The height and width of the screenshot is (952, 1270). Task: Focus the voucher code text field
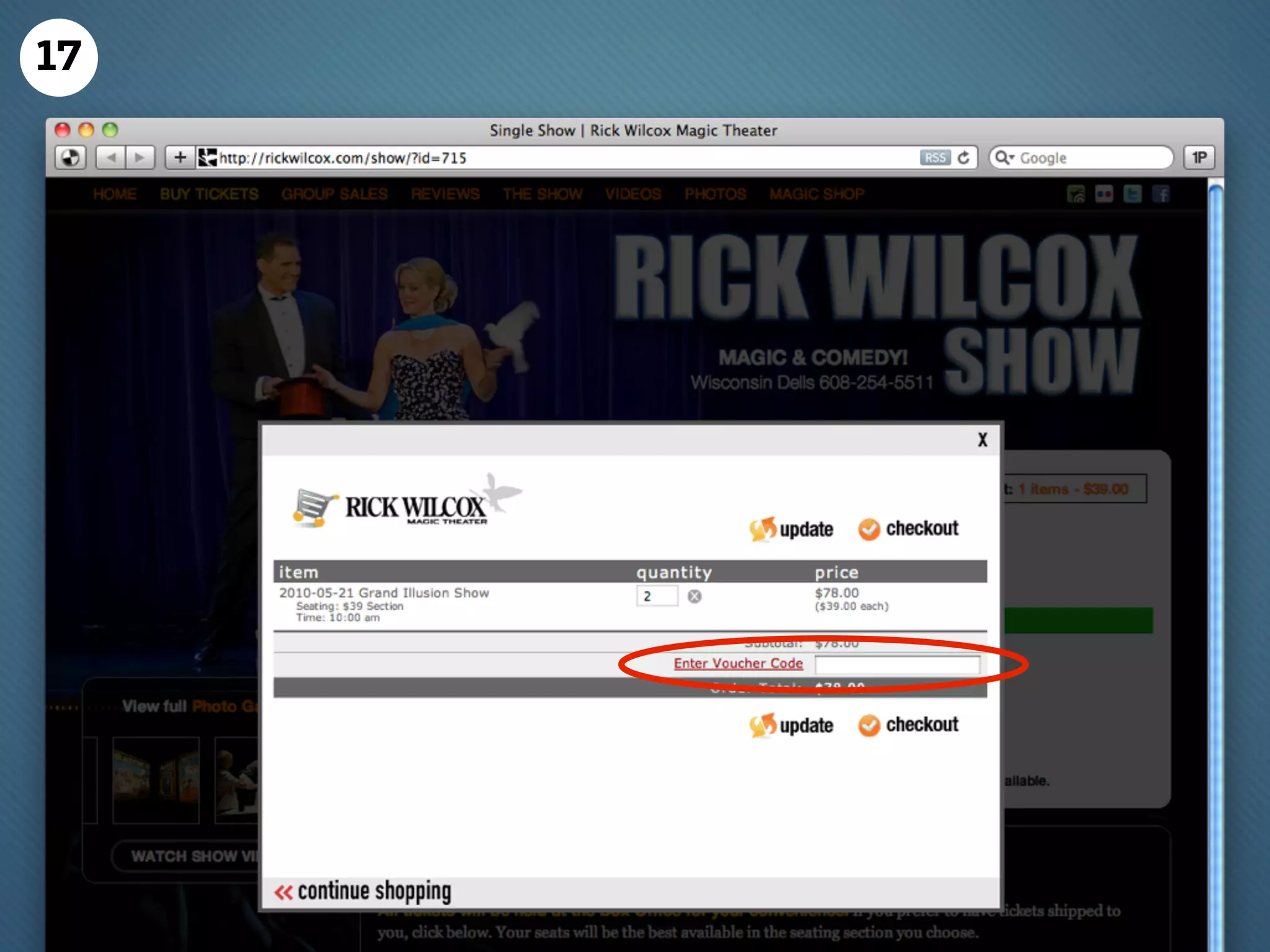(897, 665)
